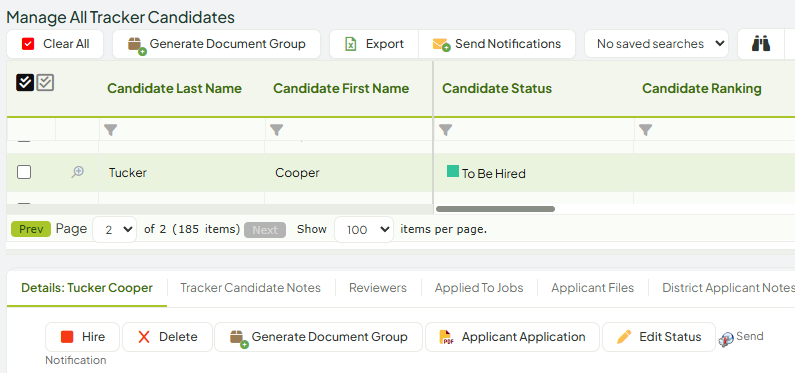Viewport: 795px width, 373px height.
Task: Click the deselect-all gray checkmark icon
Action: coord(45,82)
